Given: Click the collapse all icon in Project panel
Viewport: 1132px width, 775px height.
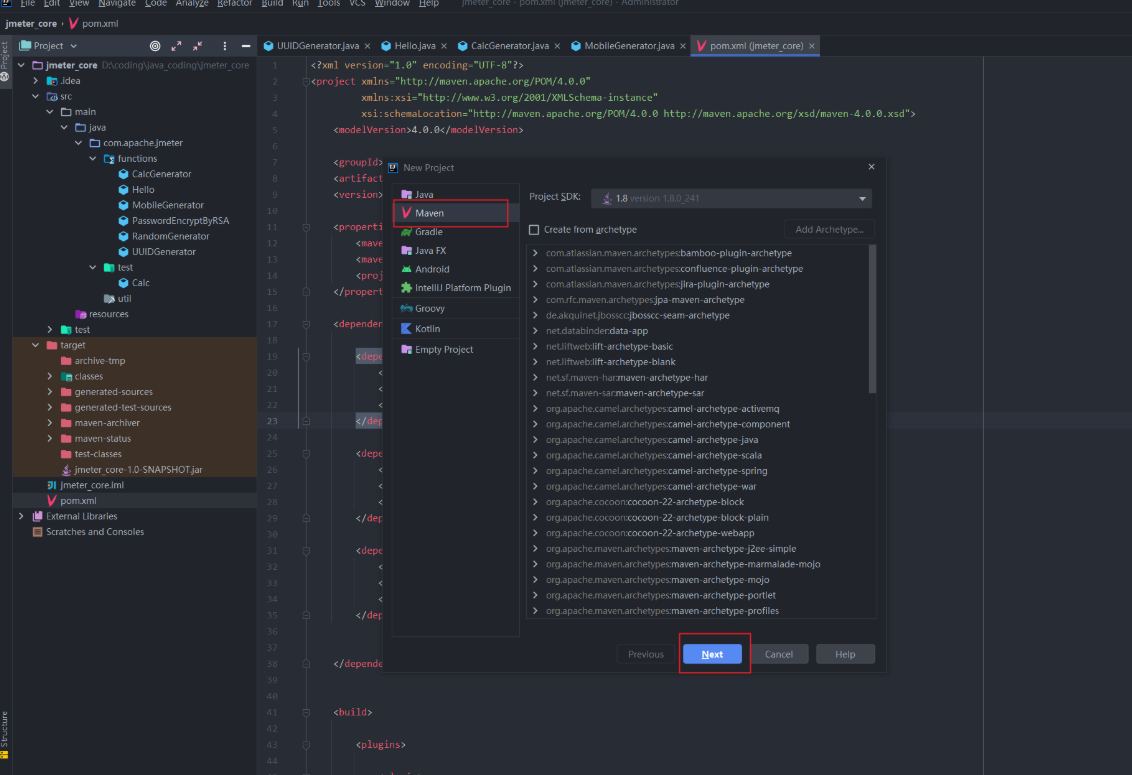Looking at the screenshot, I should (x=197, y=46).
